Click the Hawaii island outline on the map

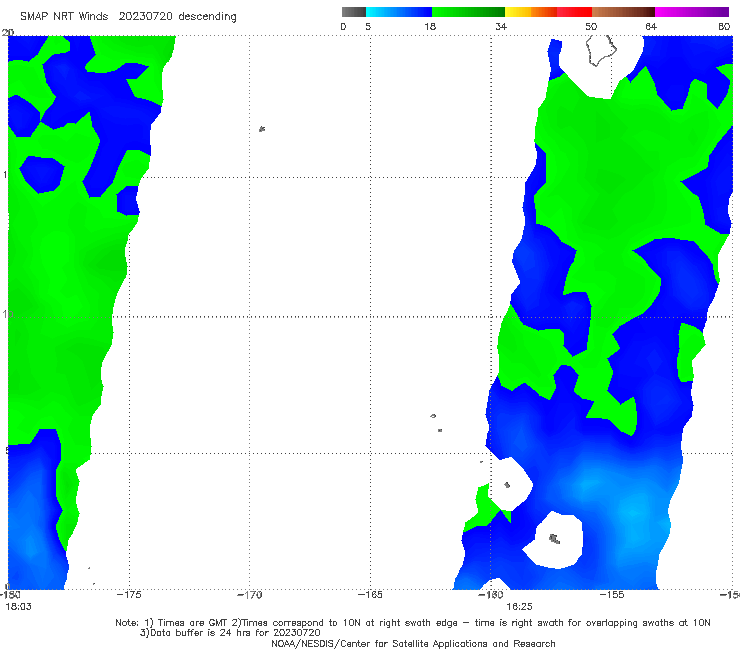(x=601, y=51)
